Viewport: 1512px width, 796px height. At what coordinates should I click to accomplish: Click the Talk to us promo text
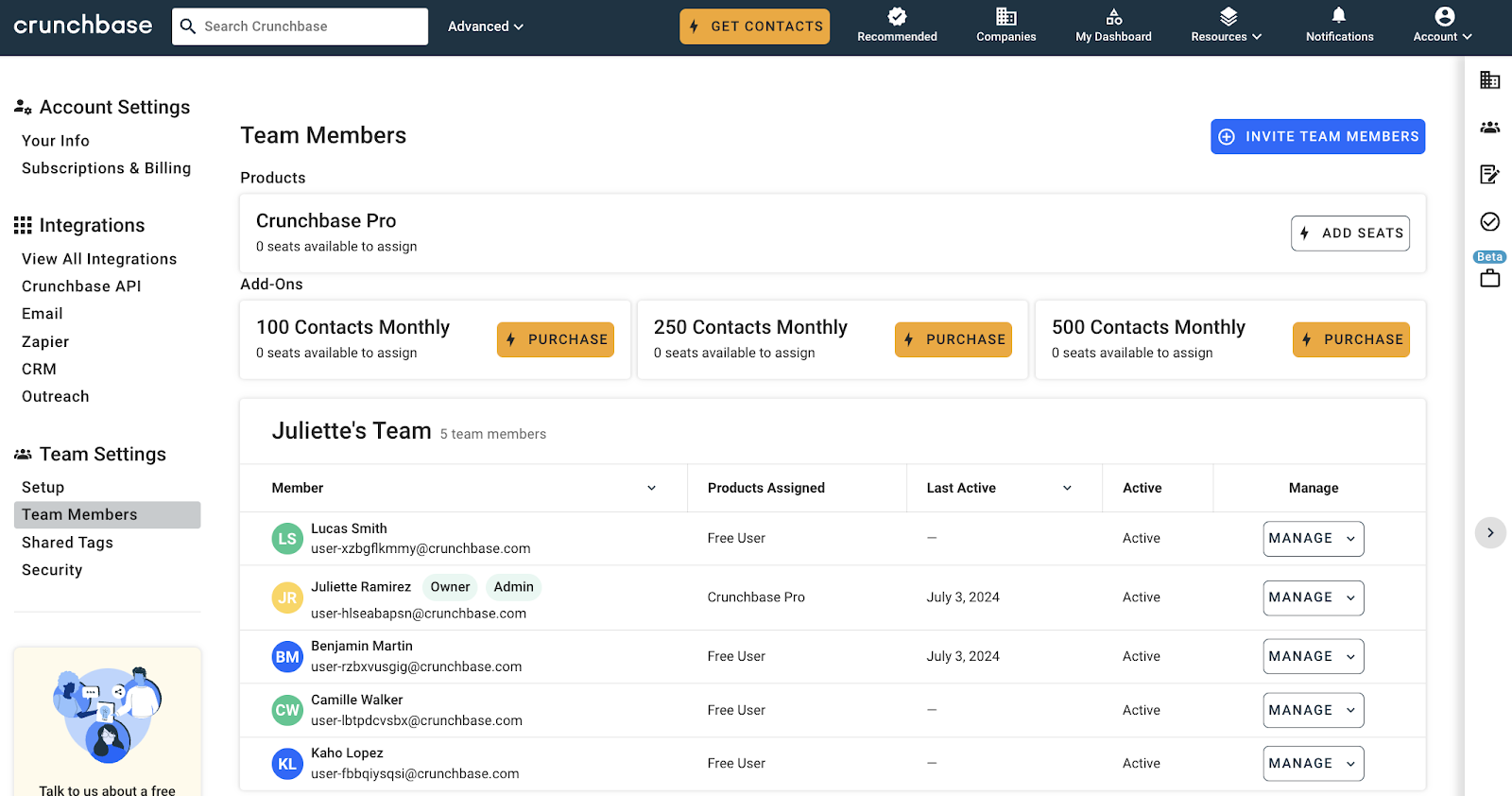point(108,789)
